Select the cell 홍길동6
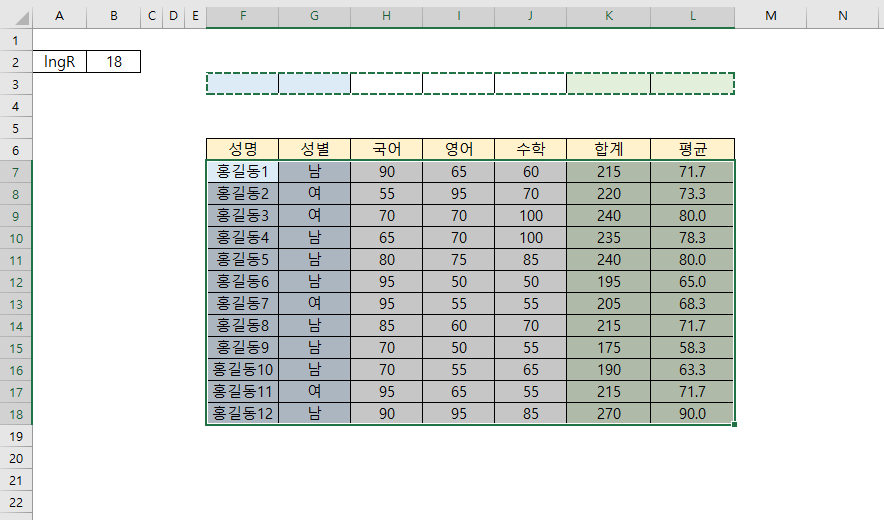Viewport: 884px width, 520px height. pyautogui.click(x=242, y=281)
